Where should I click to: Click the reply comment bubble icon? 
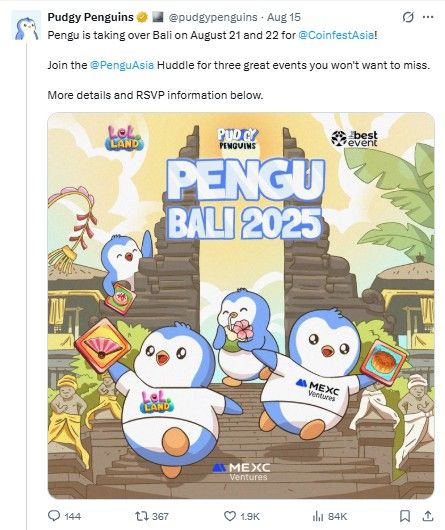[x=54, y=516]
